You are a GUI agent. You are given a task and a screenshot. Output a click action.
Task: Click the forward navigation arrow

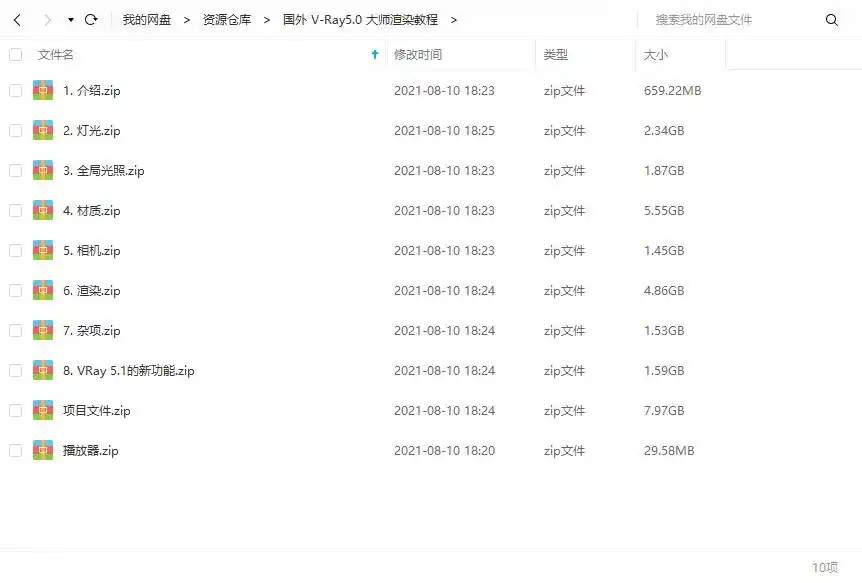[x=46, y=20]
